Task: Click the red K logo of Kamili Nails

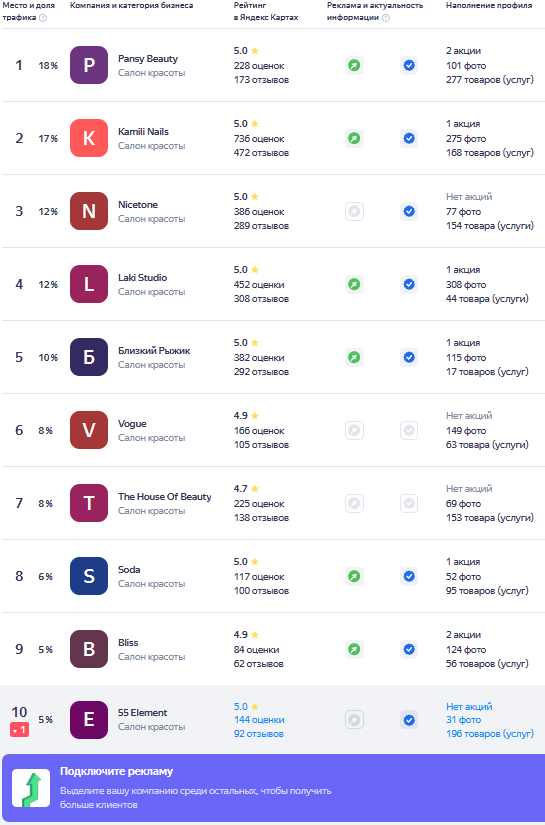Action: (89, 138)
